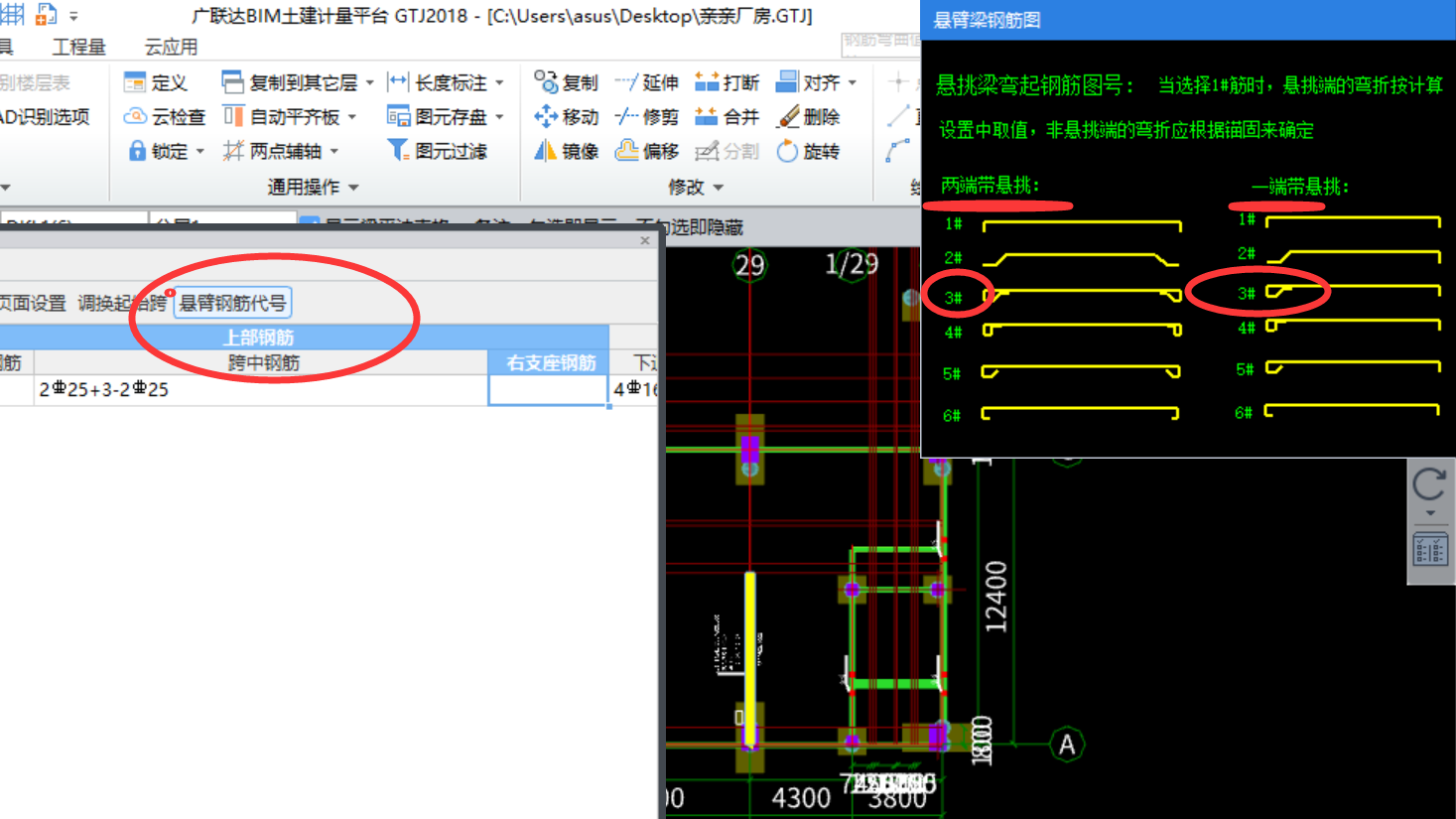Image resolution: width=1456 pixels, height=819 pixels.
Task: Open 对齐 dropdown arrow
Action: (853, 82)
